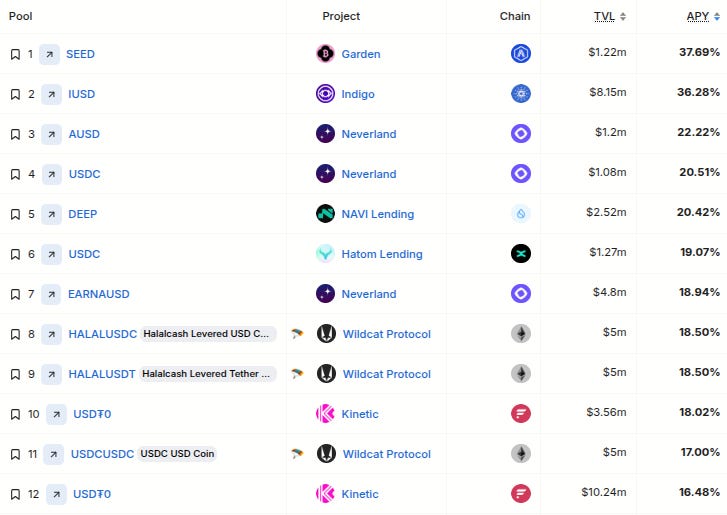The height and width of the screenshot is (515, 727).
Task: Open external link arrow for HALALUSDT
Action: point(51,374)
